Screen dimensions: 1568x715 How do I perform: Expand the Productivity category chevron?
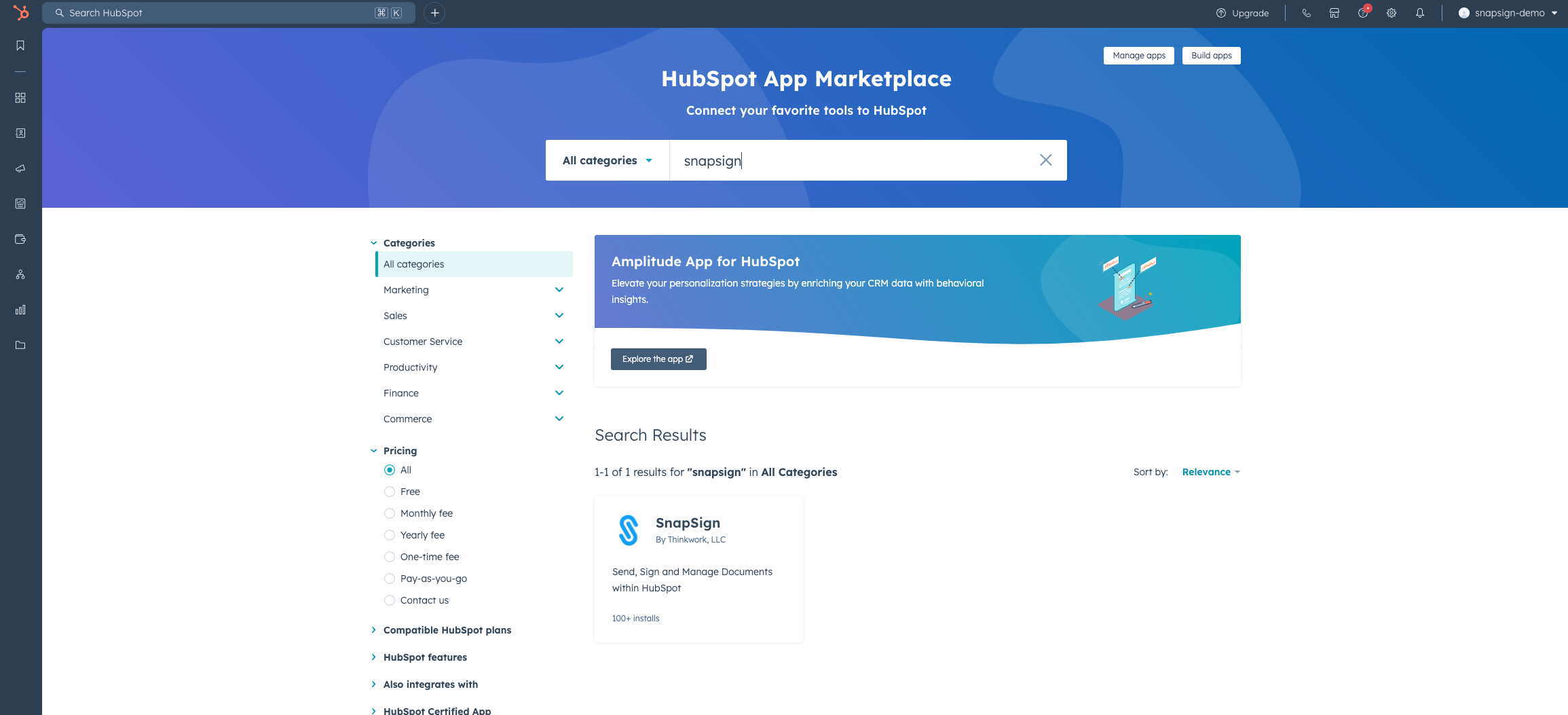tap(559, 367)
